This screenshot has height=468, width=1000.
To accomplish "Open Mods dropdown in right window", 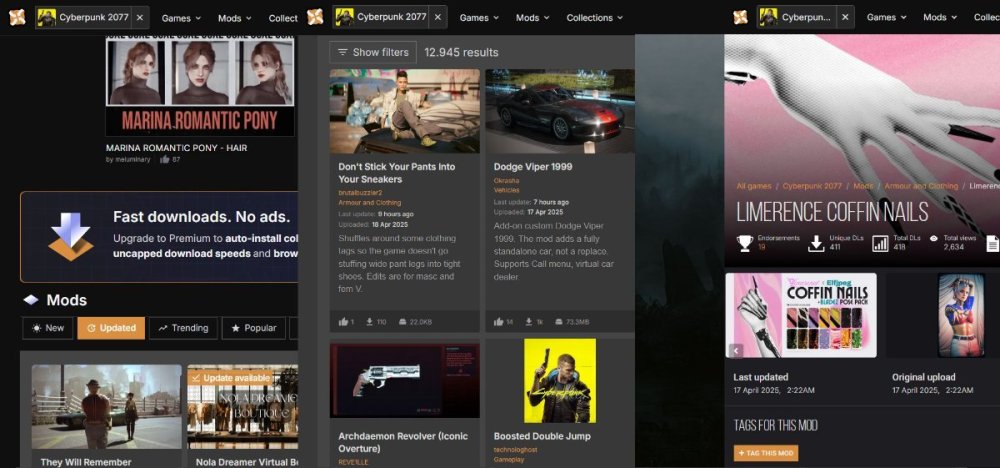I will [940, 18].
